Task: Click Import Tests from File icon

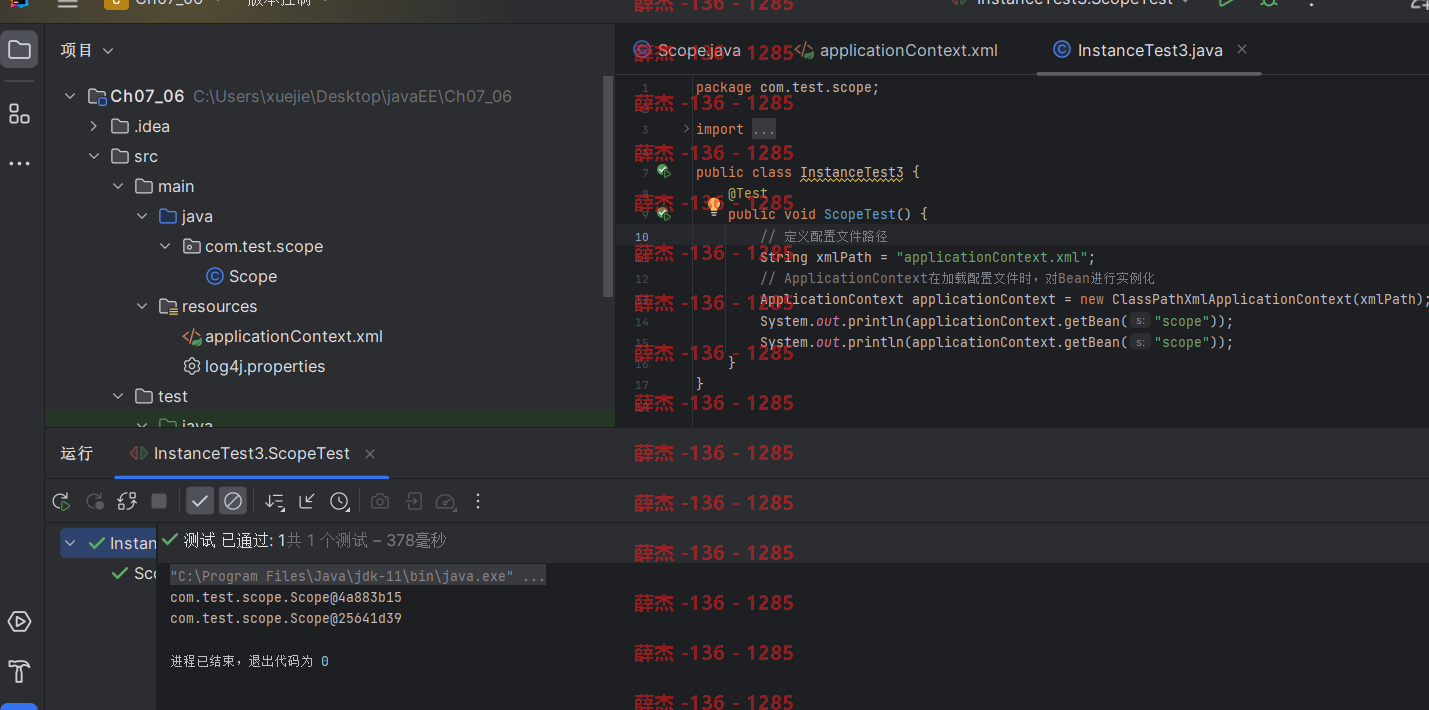Action: coord(307,501)
